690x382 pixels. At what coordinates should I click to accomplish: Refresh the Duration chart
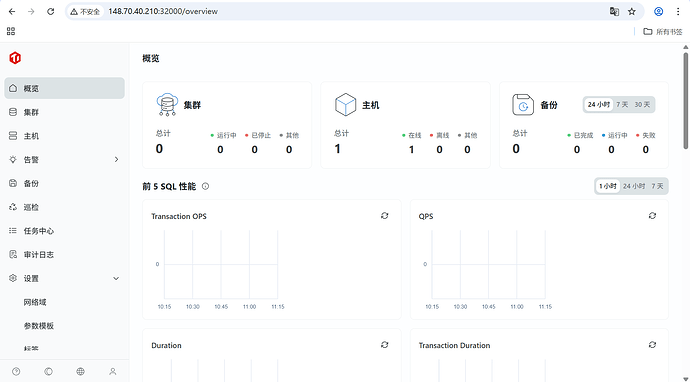(x=385, y=345)
